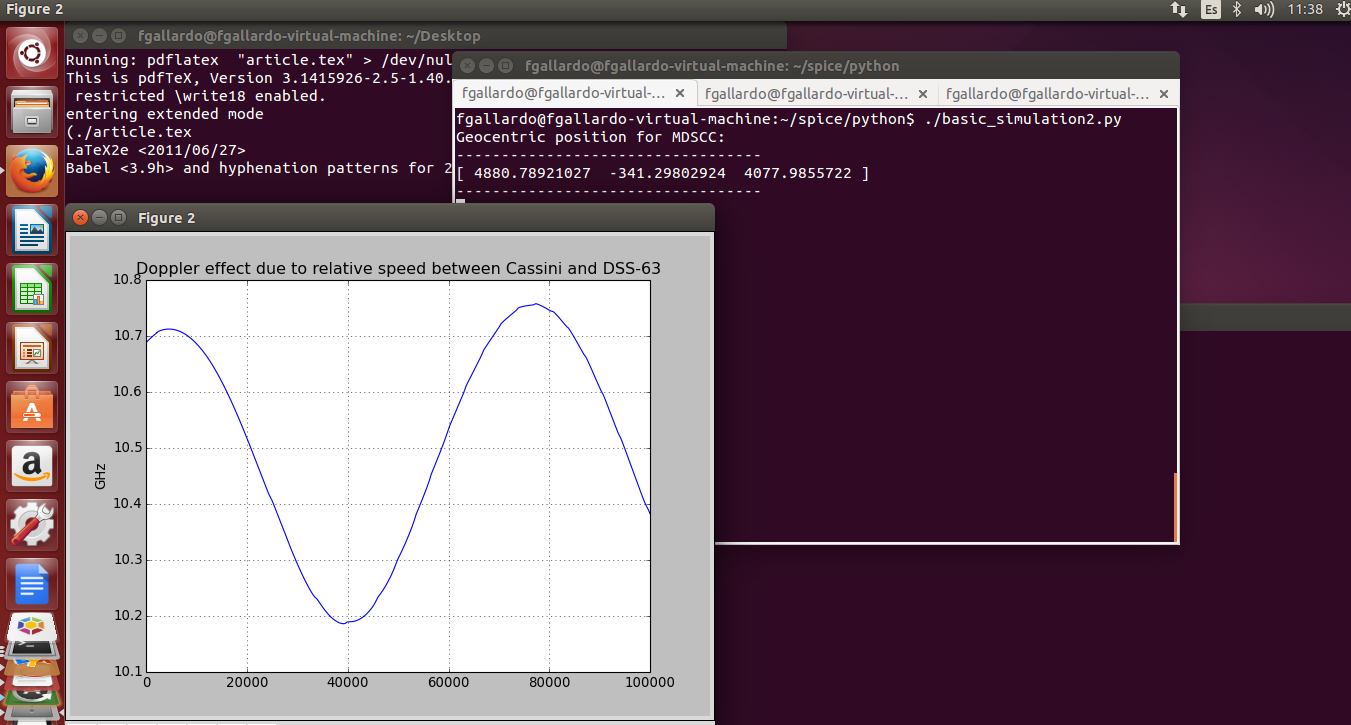Viewport: 1351px width, 725px height.
Task: Open System Settings from the launcher
Action: coord(30,525)
